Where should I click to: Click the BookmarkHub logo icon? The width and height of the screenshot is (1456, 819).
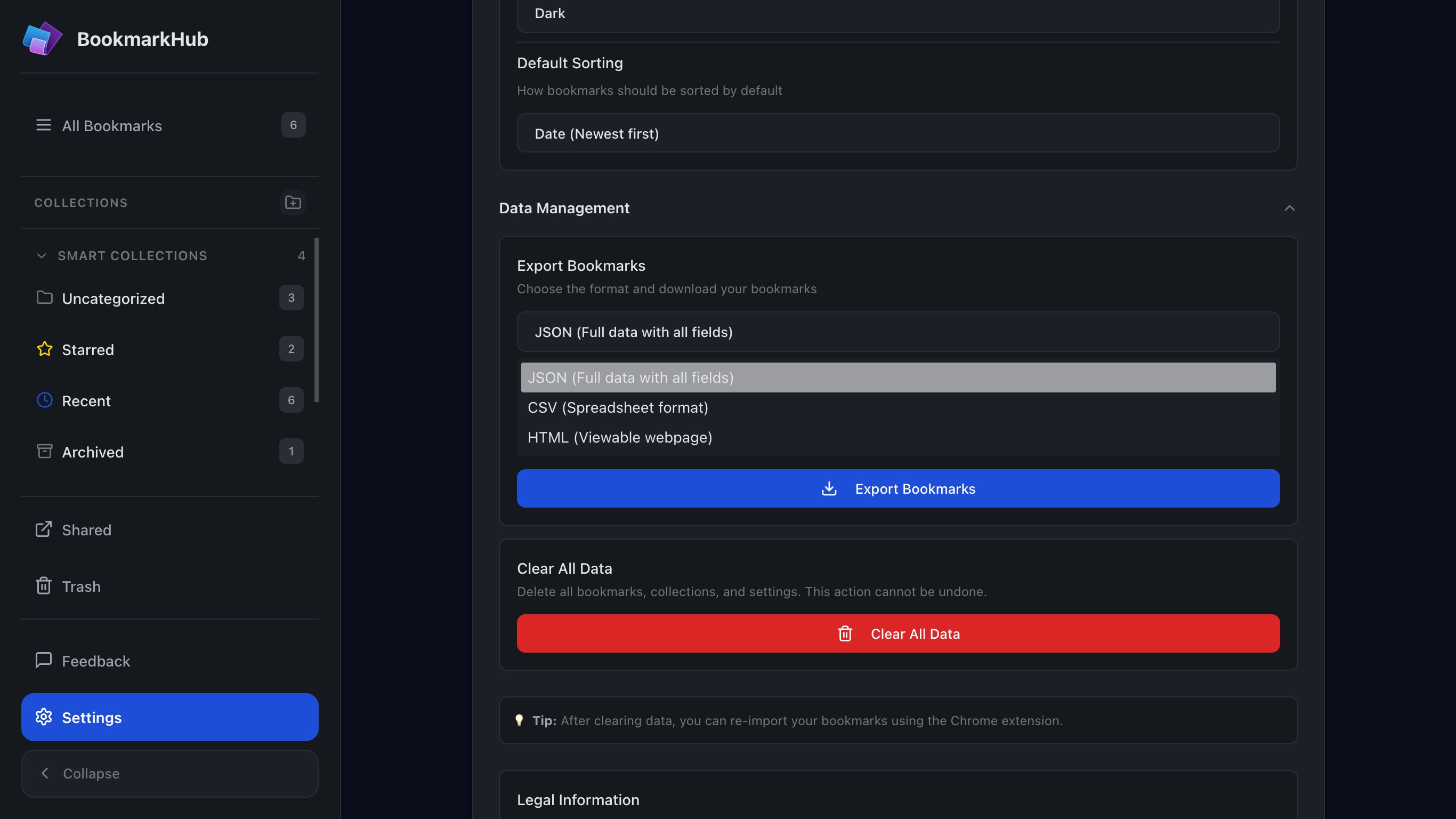[x=43, y=38]
